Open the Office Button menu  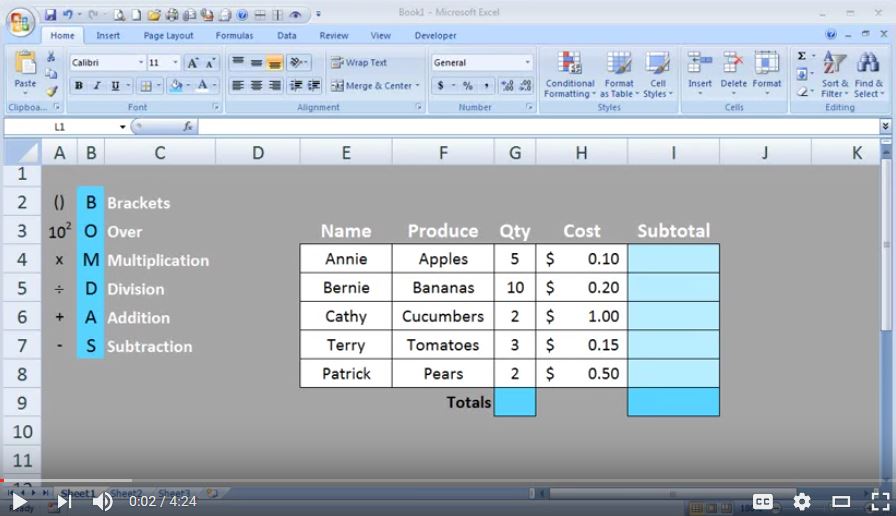tap(21, 22)
